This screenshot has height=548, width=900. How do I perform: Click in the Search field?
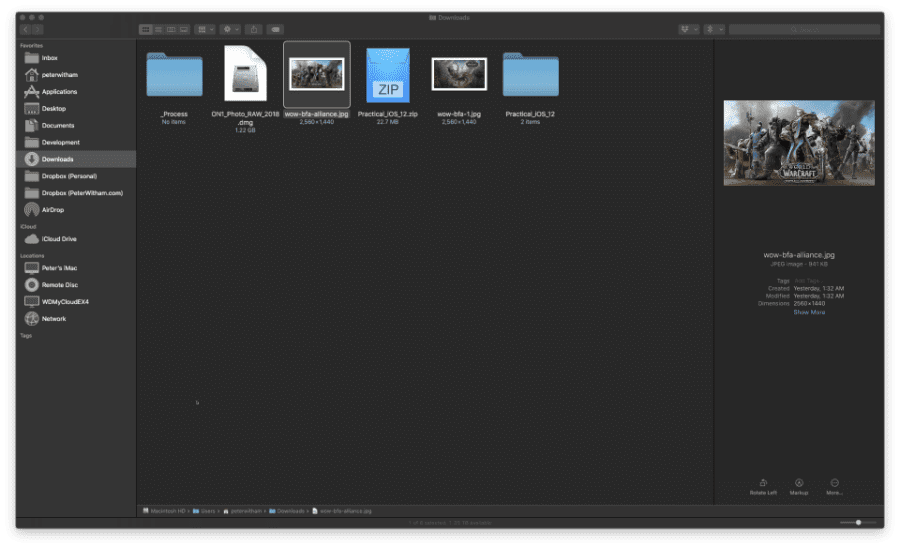(x=804, y=29)
